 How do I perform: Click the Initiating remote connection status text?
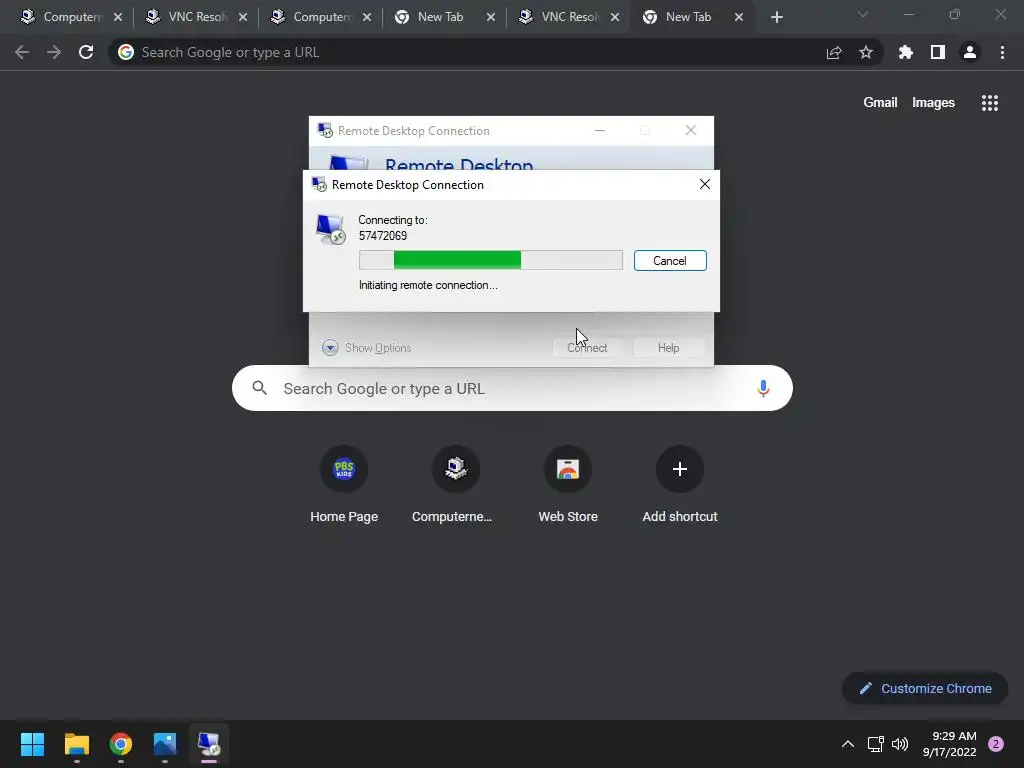pos(428,285)
